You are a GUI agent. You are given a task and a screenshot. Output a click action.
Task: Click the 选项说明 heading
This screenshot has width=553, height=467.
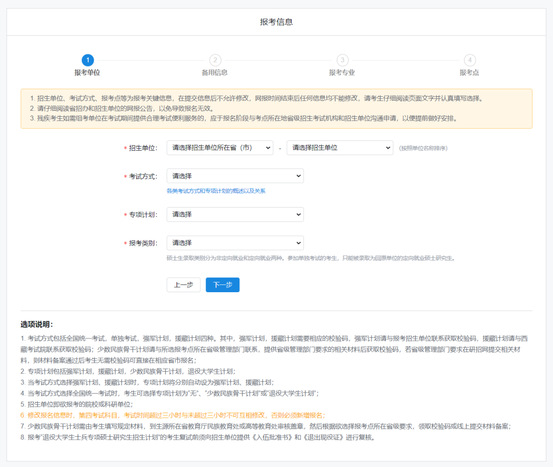tap(37, 325)
